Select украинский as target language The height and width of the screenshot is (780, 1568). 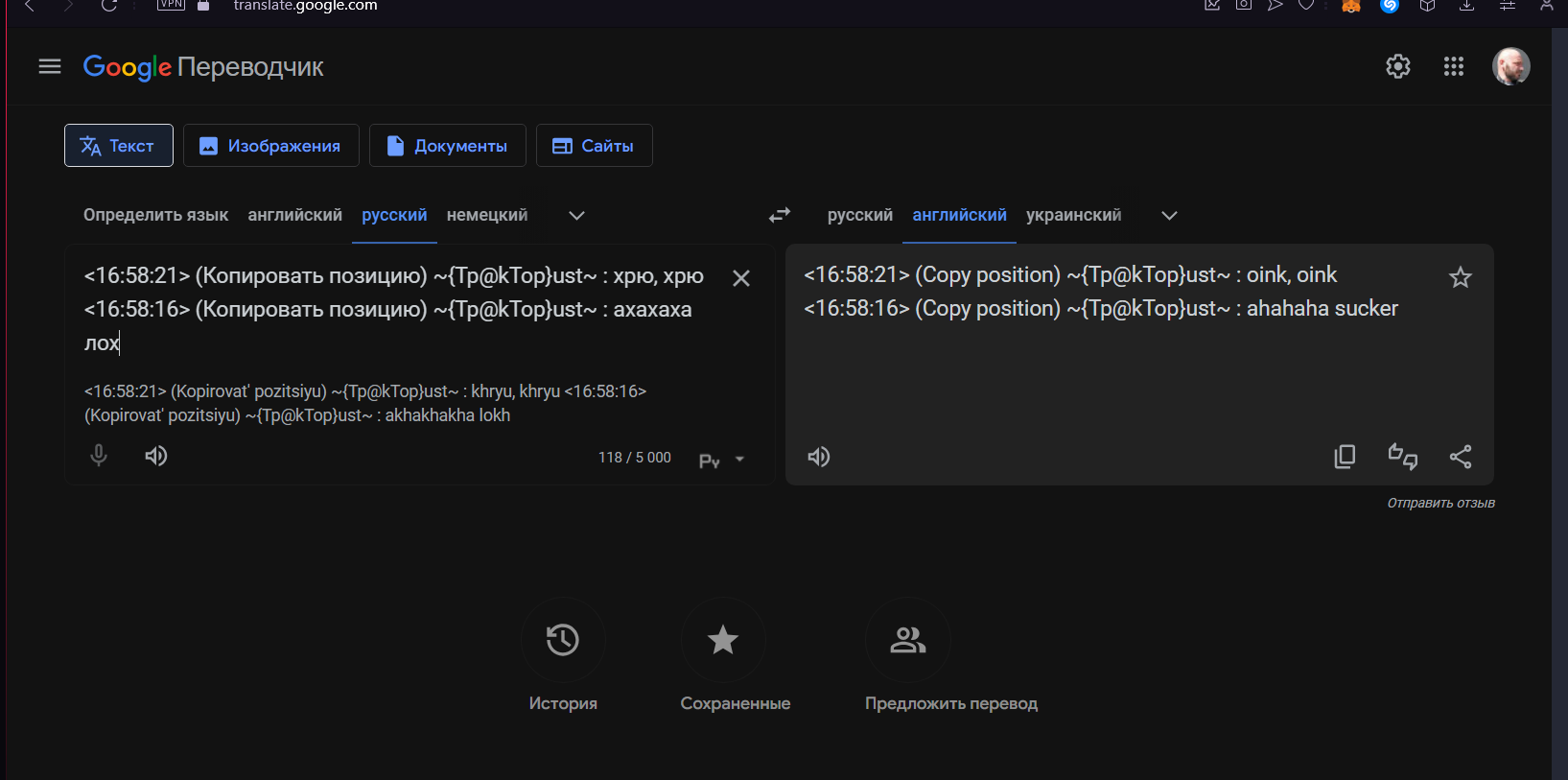(x=1073, y=215)
